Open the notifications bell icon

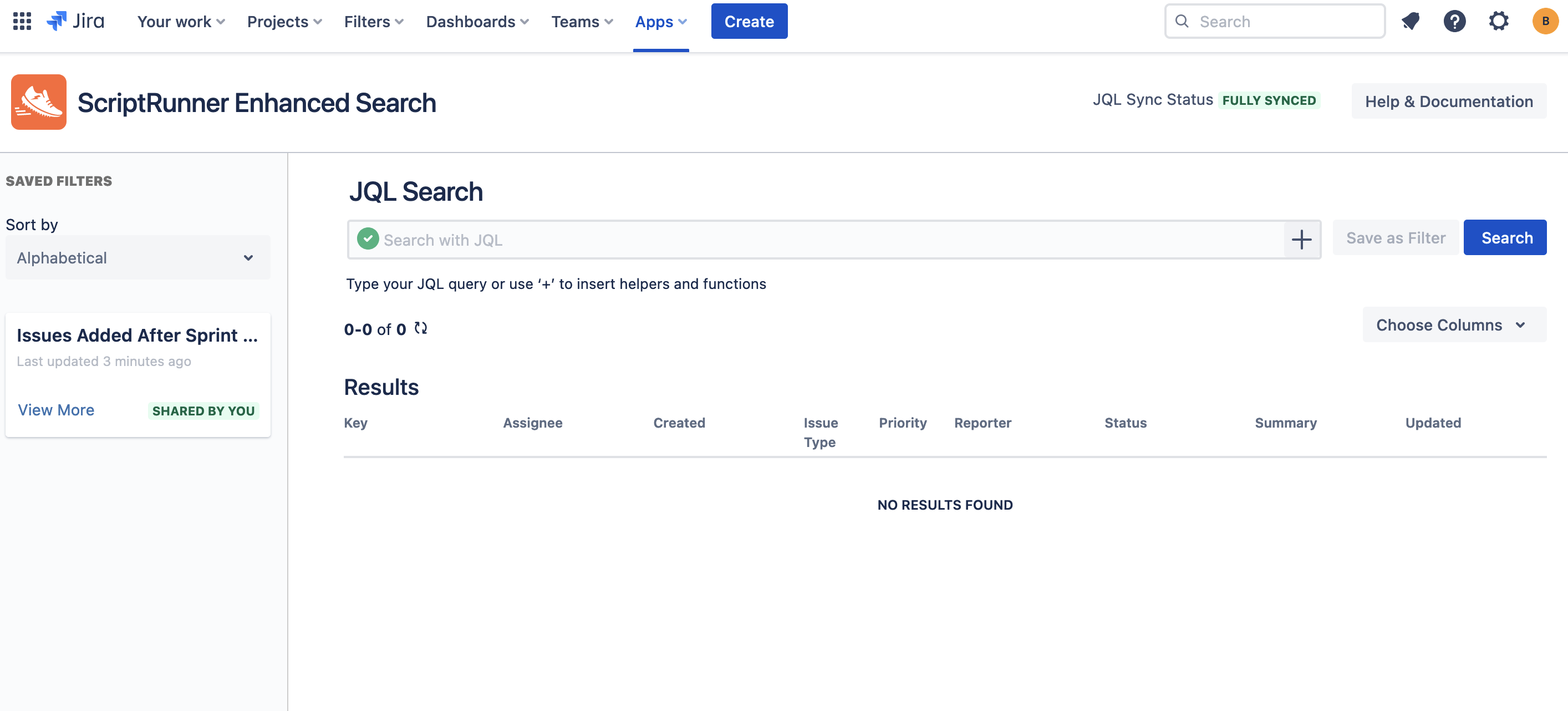(x=1411, y=21)
